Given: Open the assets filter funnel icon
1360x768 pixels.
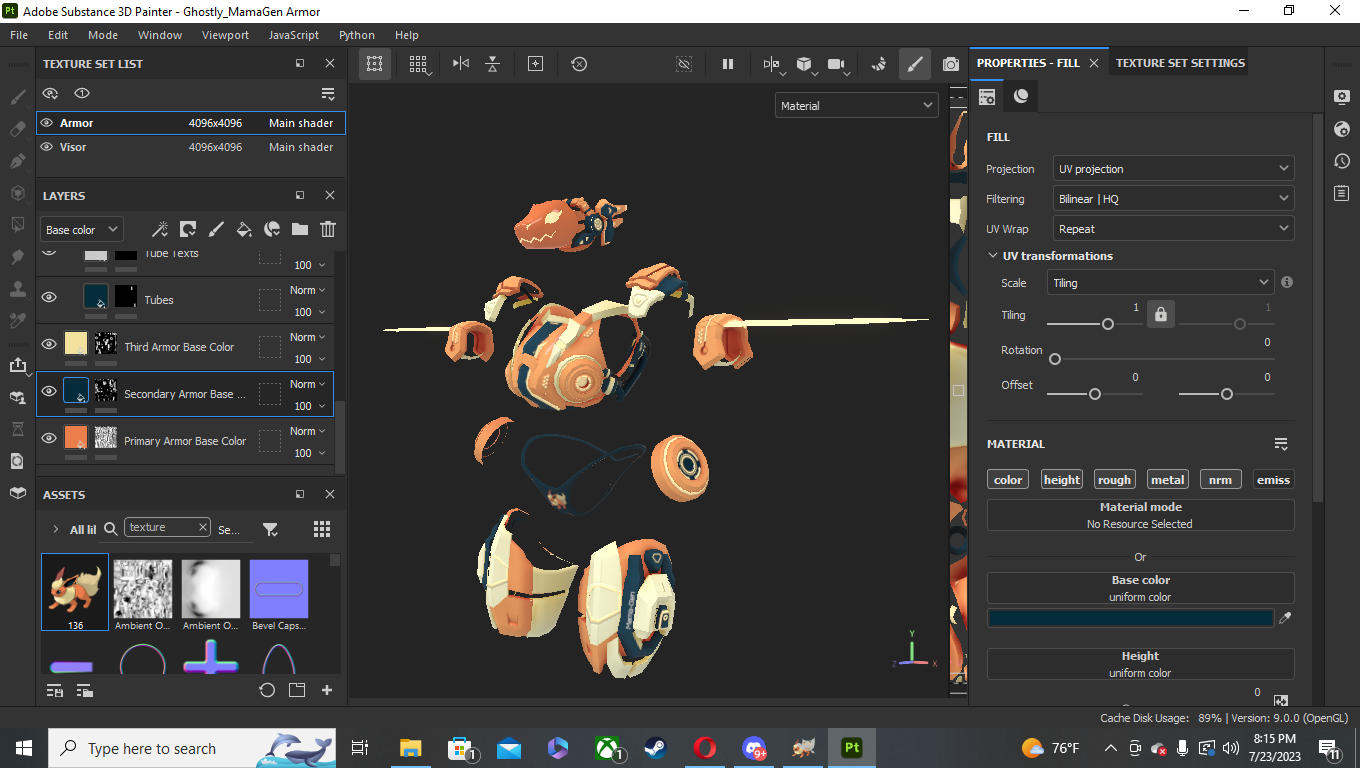Looking at the screenshot, I should (270, 529).
